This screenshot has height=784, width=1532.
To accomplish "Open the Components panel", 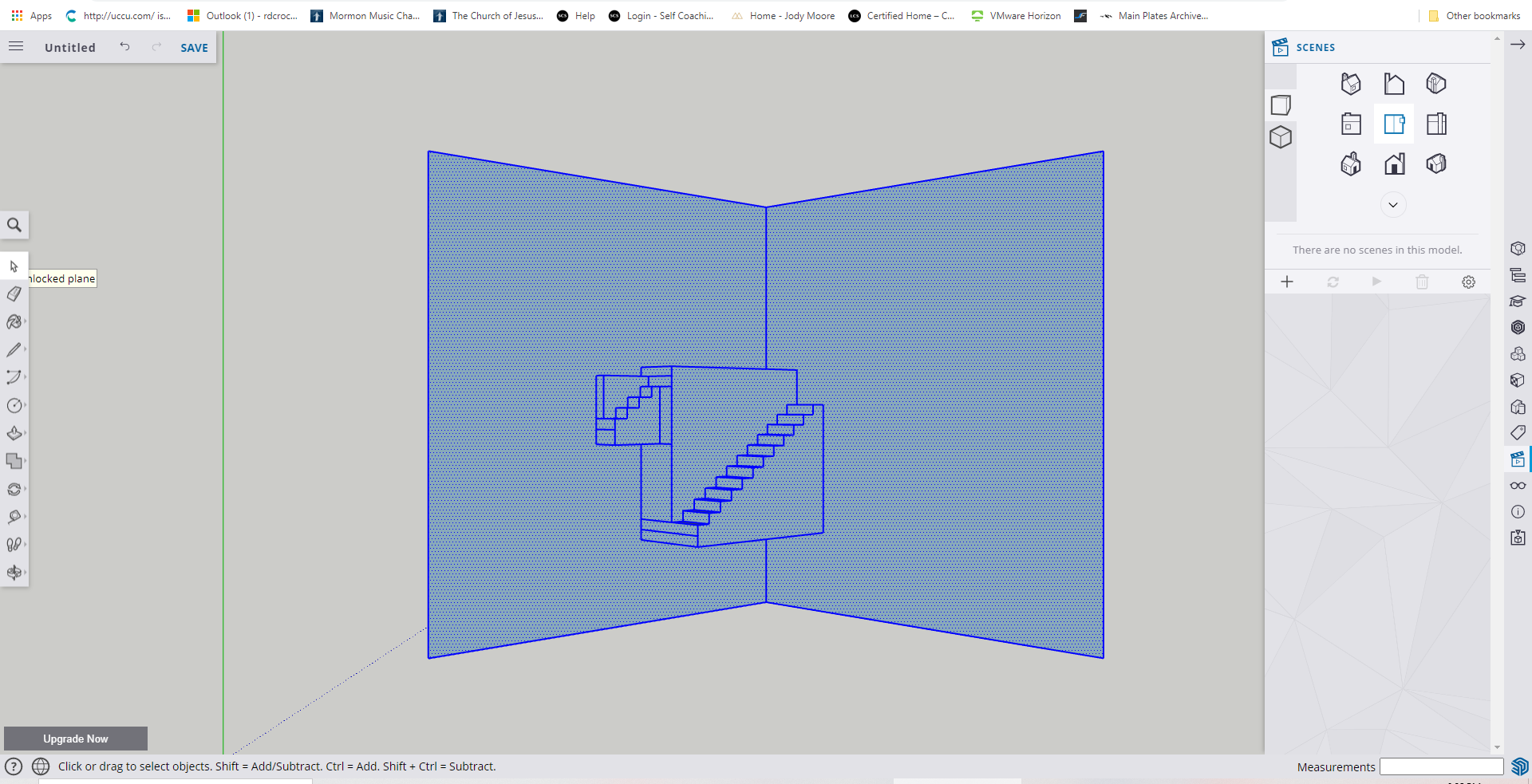I will click(x=1518, y=353).
